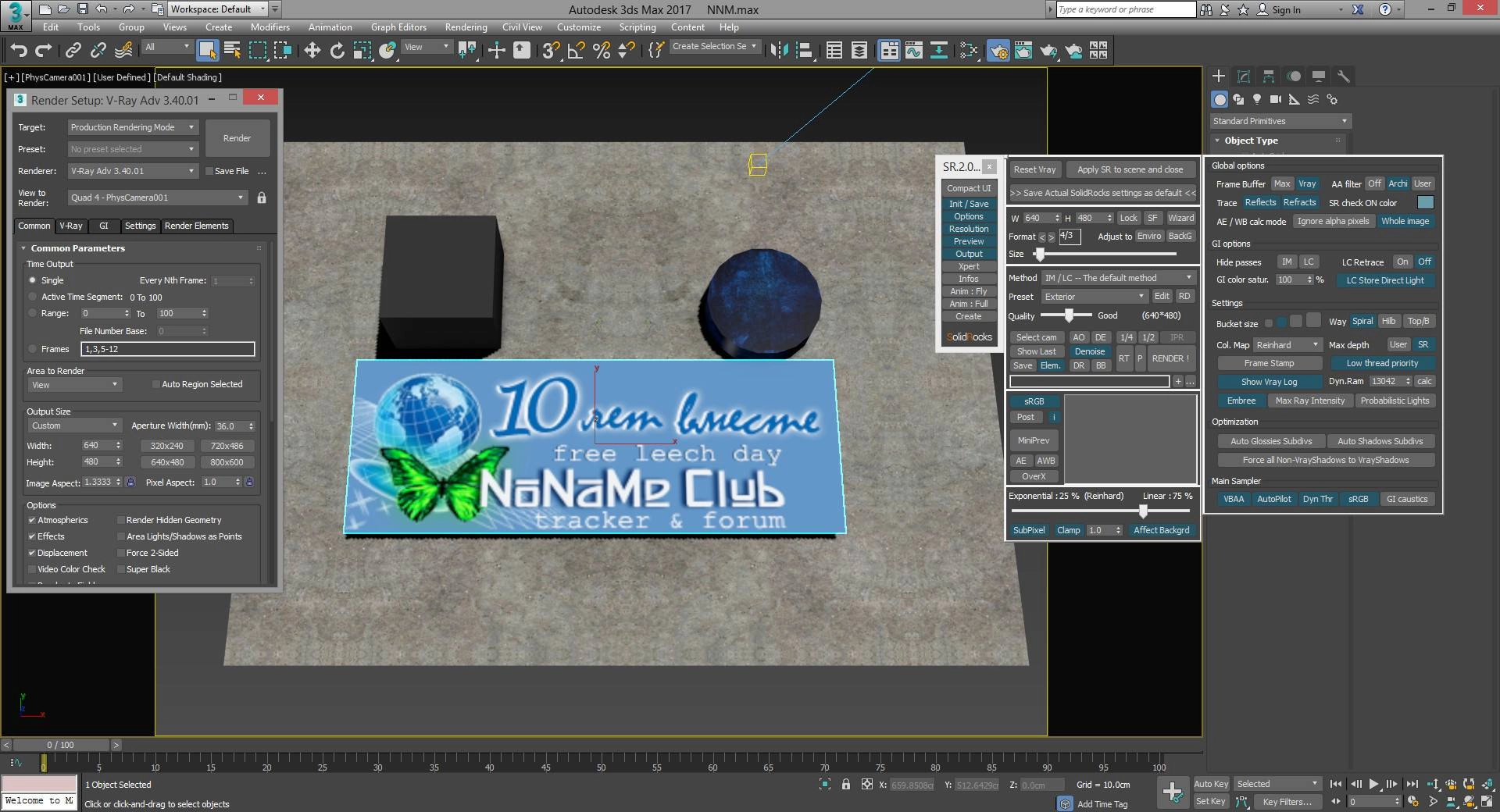Enable Save File checkbox
Image resolution: width=1500 pixels, height=812 pixels.
coord(209,171)
